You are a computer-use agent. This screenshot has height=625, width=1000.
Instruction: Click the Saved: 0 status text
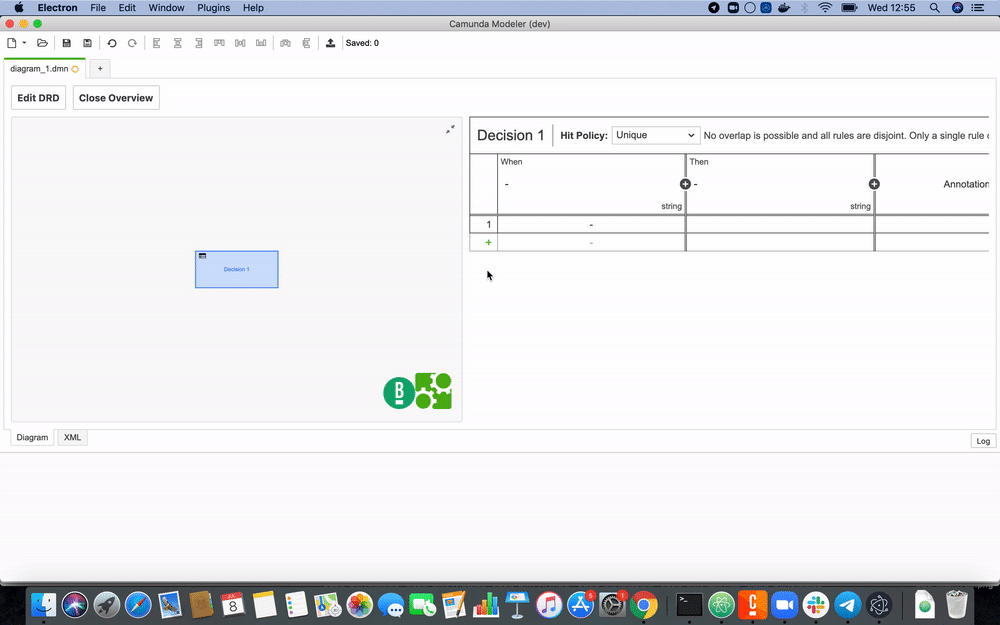(x=362, y=43)
